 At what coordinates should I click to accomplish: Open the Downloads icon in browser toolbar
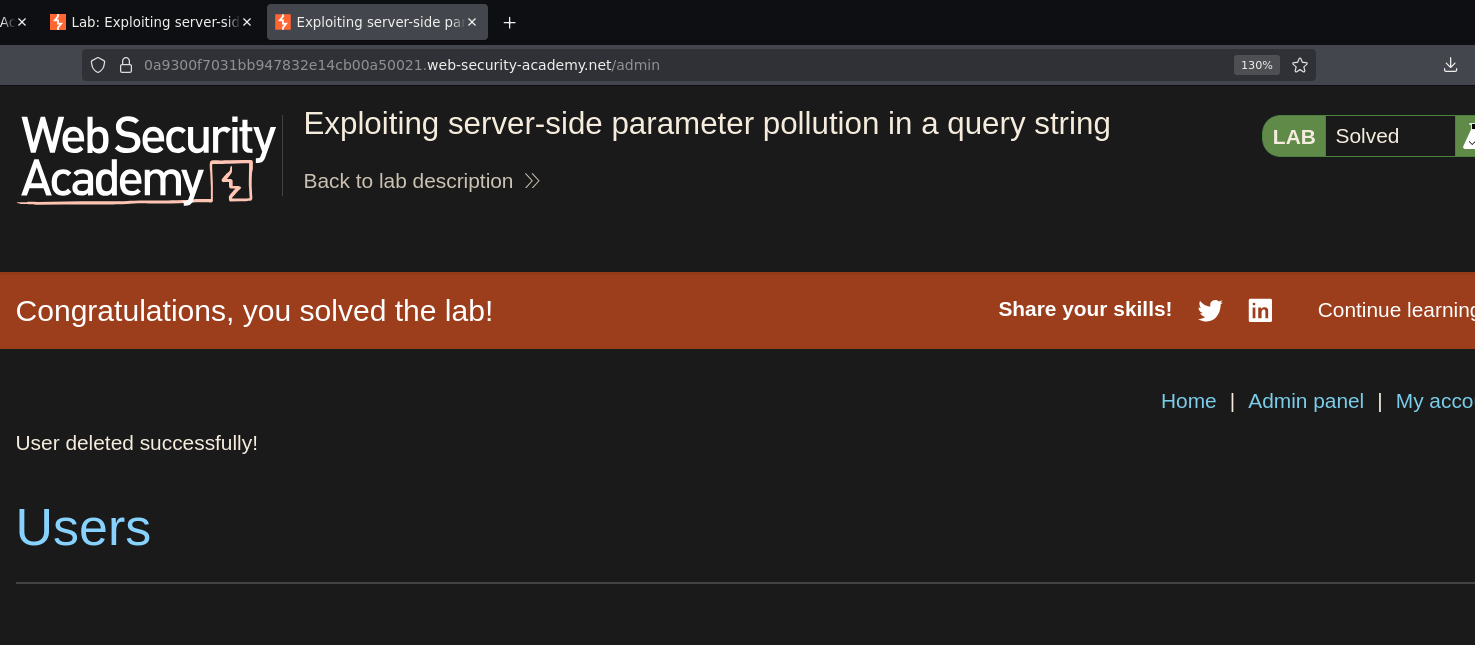[1450, 65]
